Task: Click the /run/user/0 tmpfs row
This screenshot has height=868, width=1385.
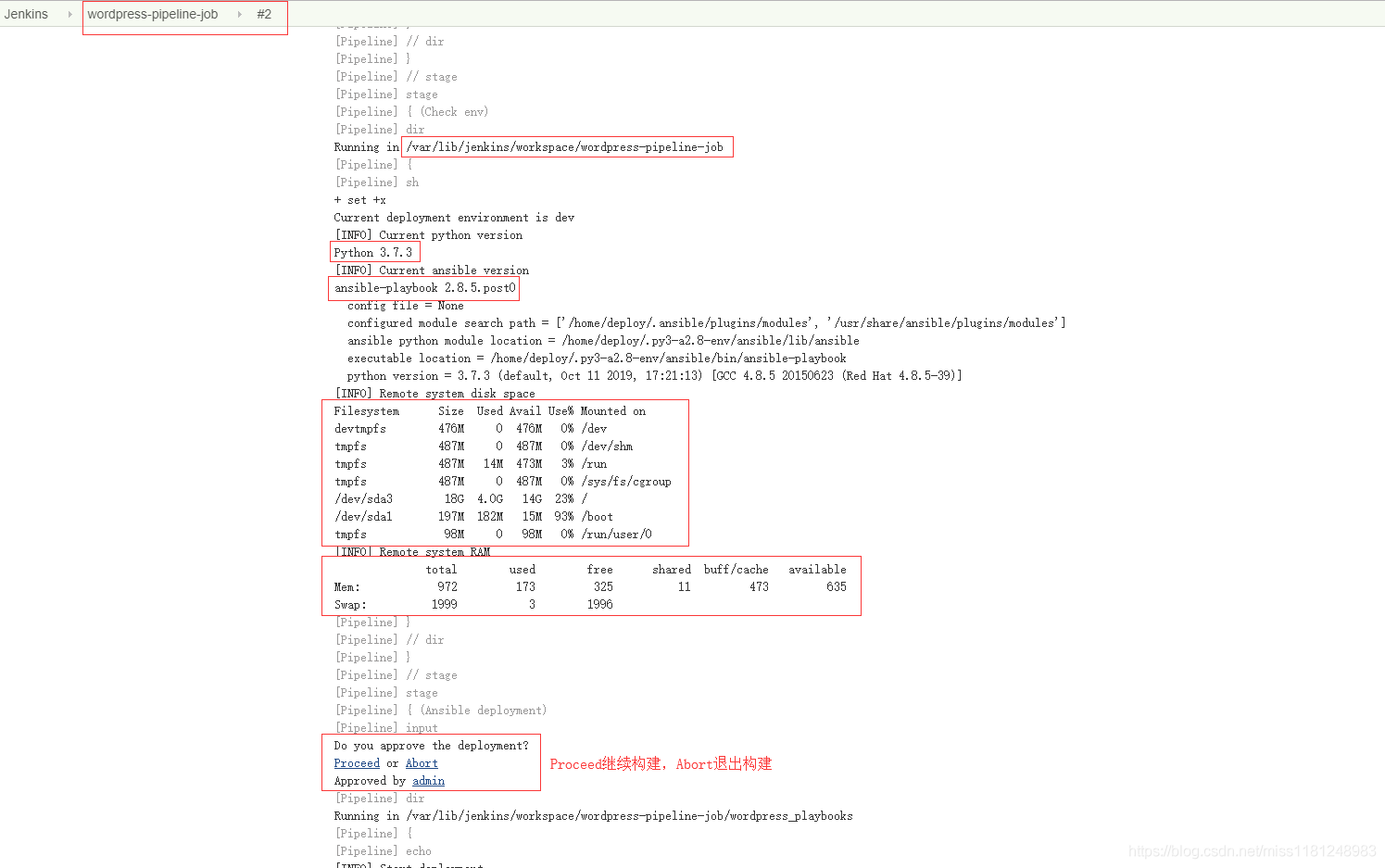Action: coord(493,535)
